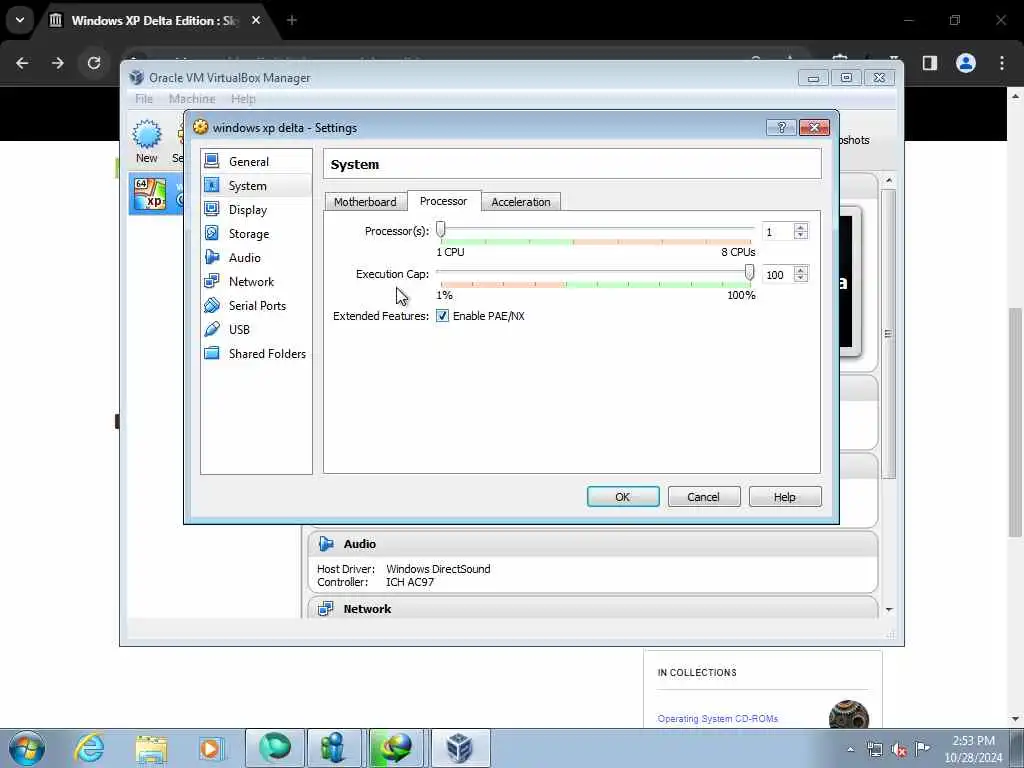Click the taskbar clock showing 2:53 PM
1024x768 pixels.
(973, 749)
